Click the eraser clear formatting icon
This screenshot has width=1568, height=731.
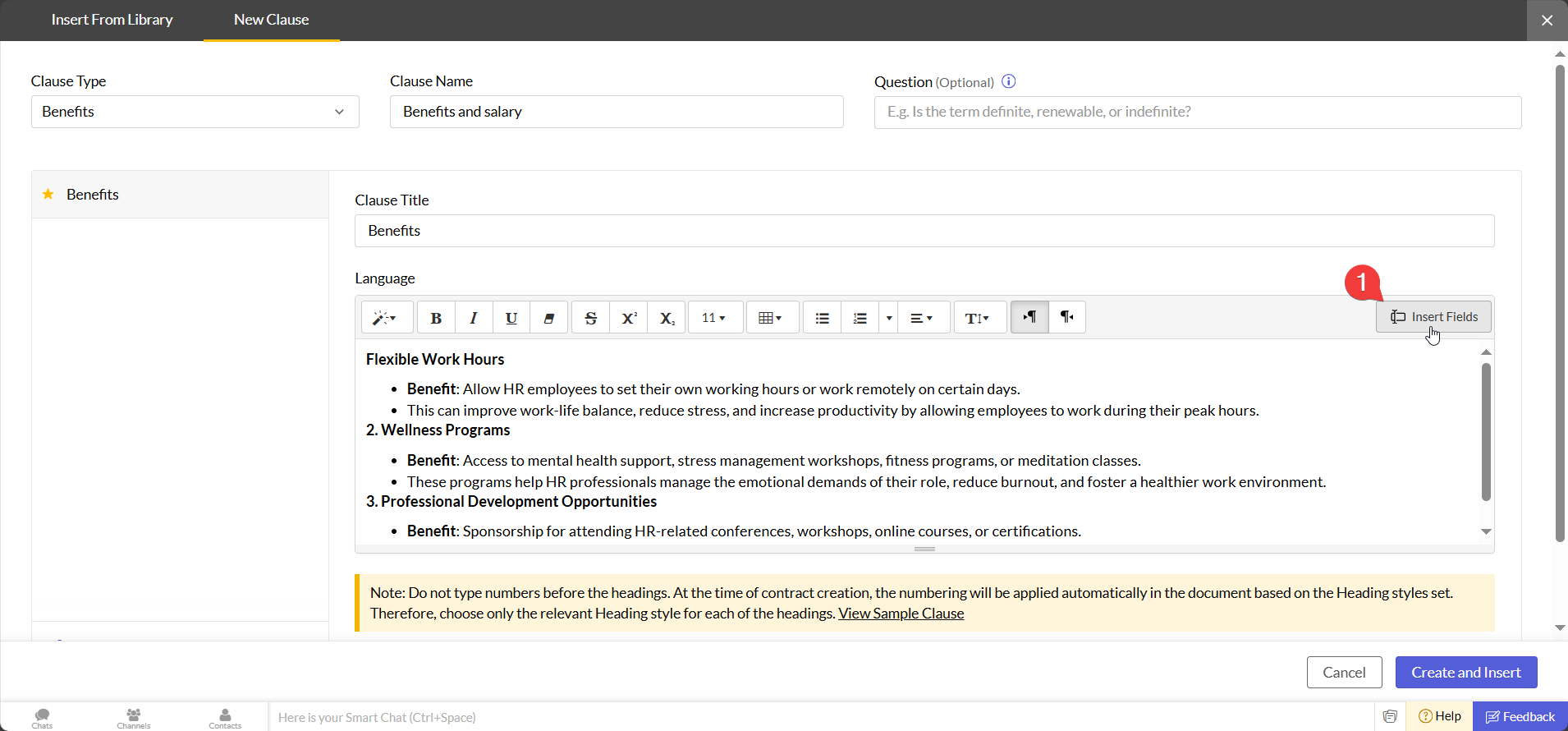tap(549, 318)
